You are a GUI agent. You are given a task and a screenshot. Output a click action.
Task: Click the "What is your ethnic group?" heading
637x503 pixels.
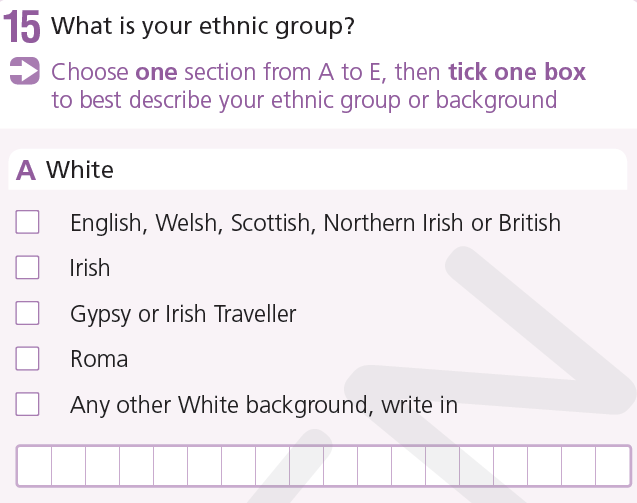[203, 26]
